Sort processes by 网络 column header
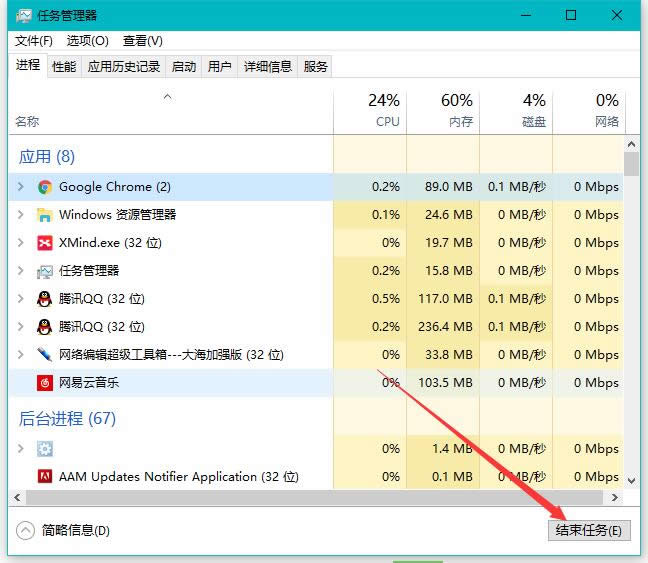 click(589, 112)
